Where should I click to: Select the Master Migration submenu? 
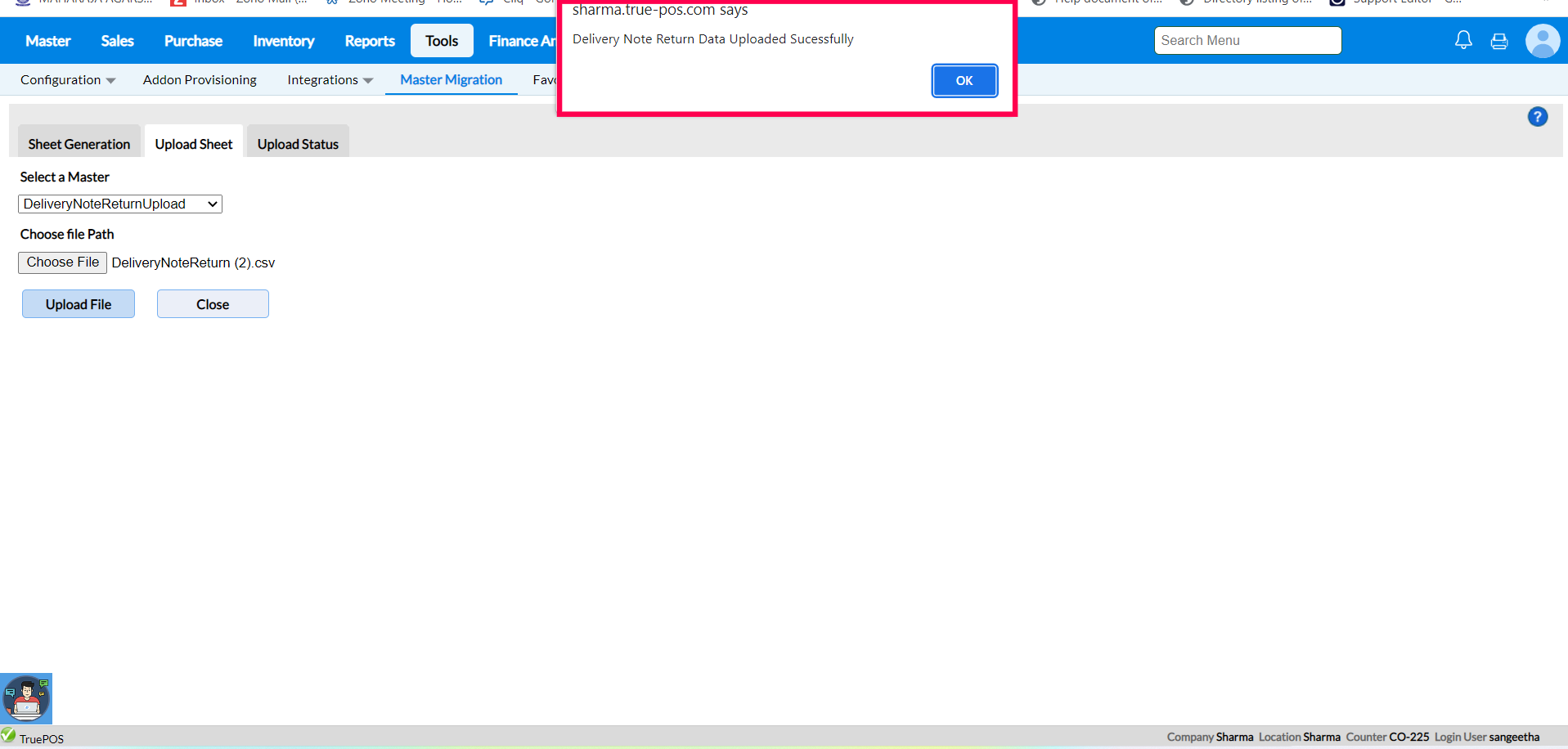pyautogui.click(x=452, y=80)
